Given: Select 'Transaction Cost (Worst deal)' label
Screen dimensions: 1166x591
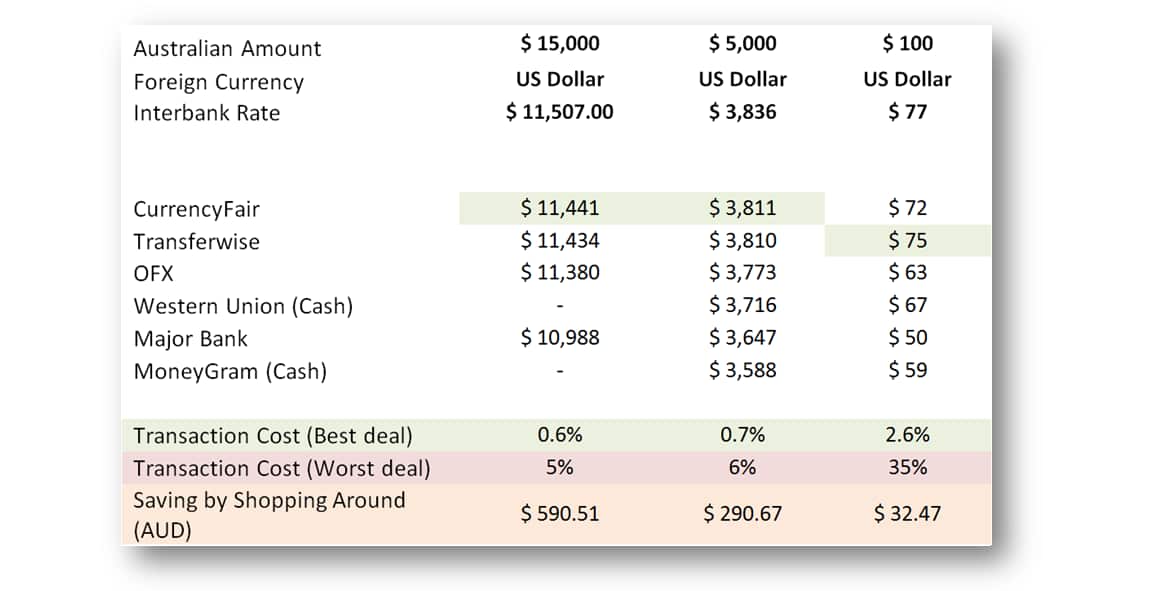Looking at the screenshot, I should (282, 469).
